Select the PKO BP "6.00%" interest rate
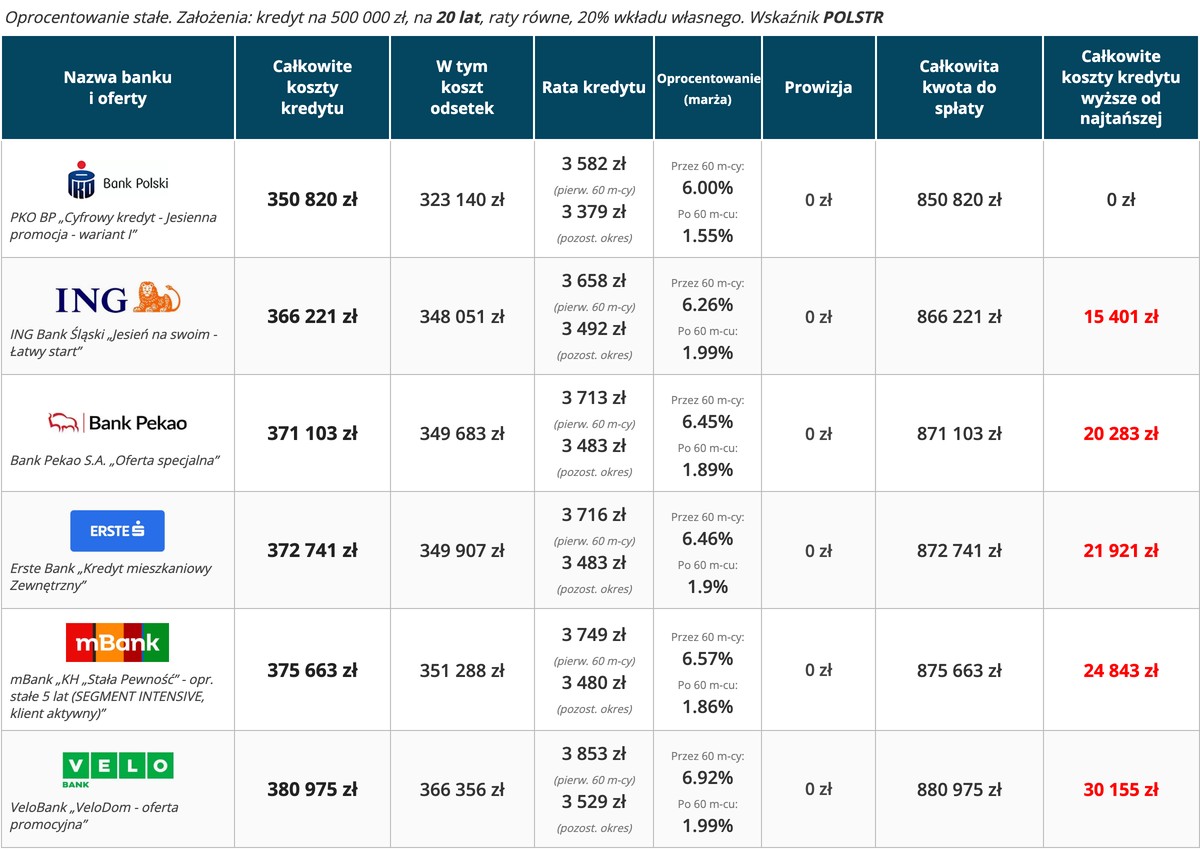This screenshot has width=1200, height=850. [708, 188]
